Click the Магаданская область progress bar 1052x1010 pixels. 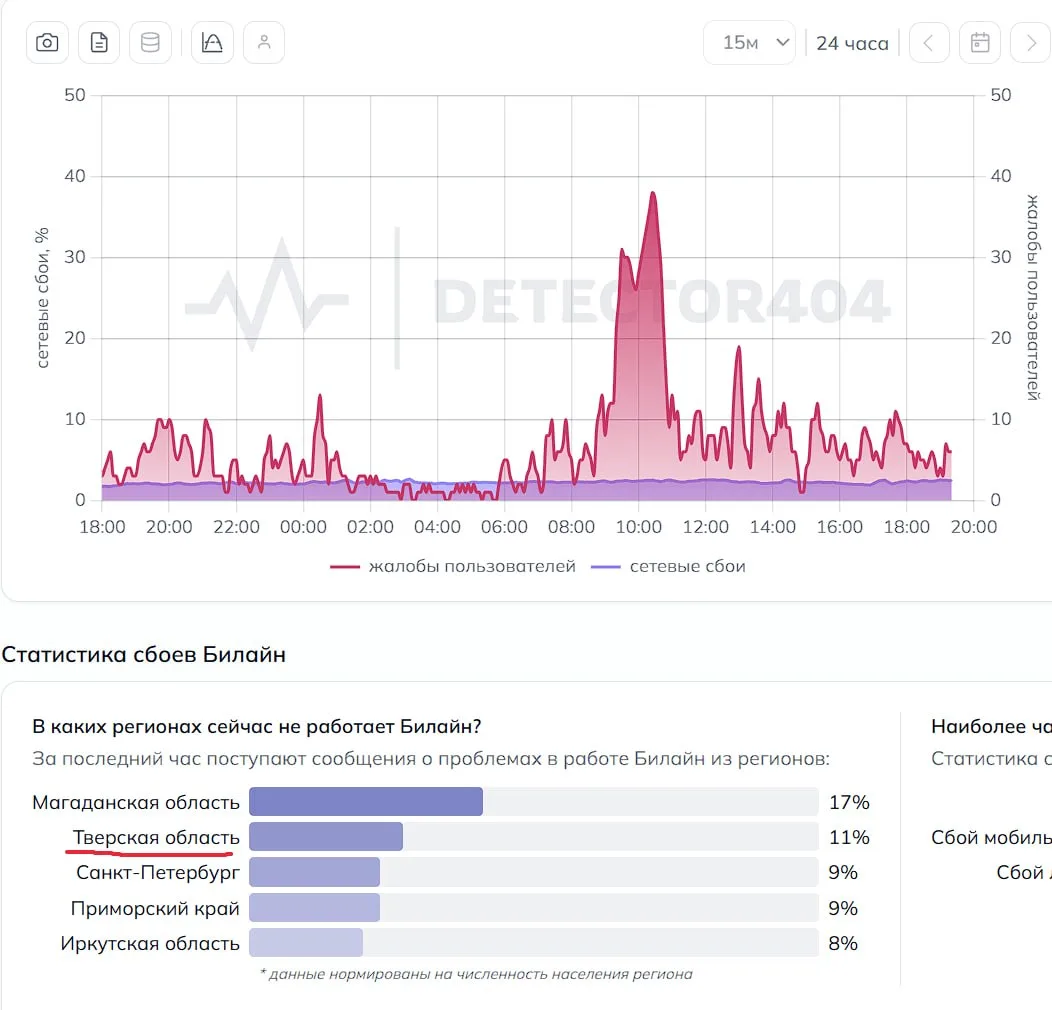[534, 802]
